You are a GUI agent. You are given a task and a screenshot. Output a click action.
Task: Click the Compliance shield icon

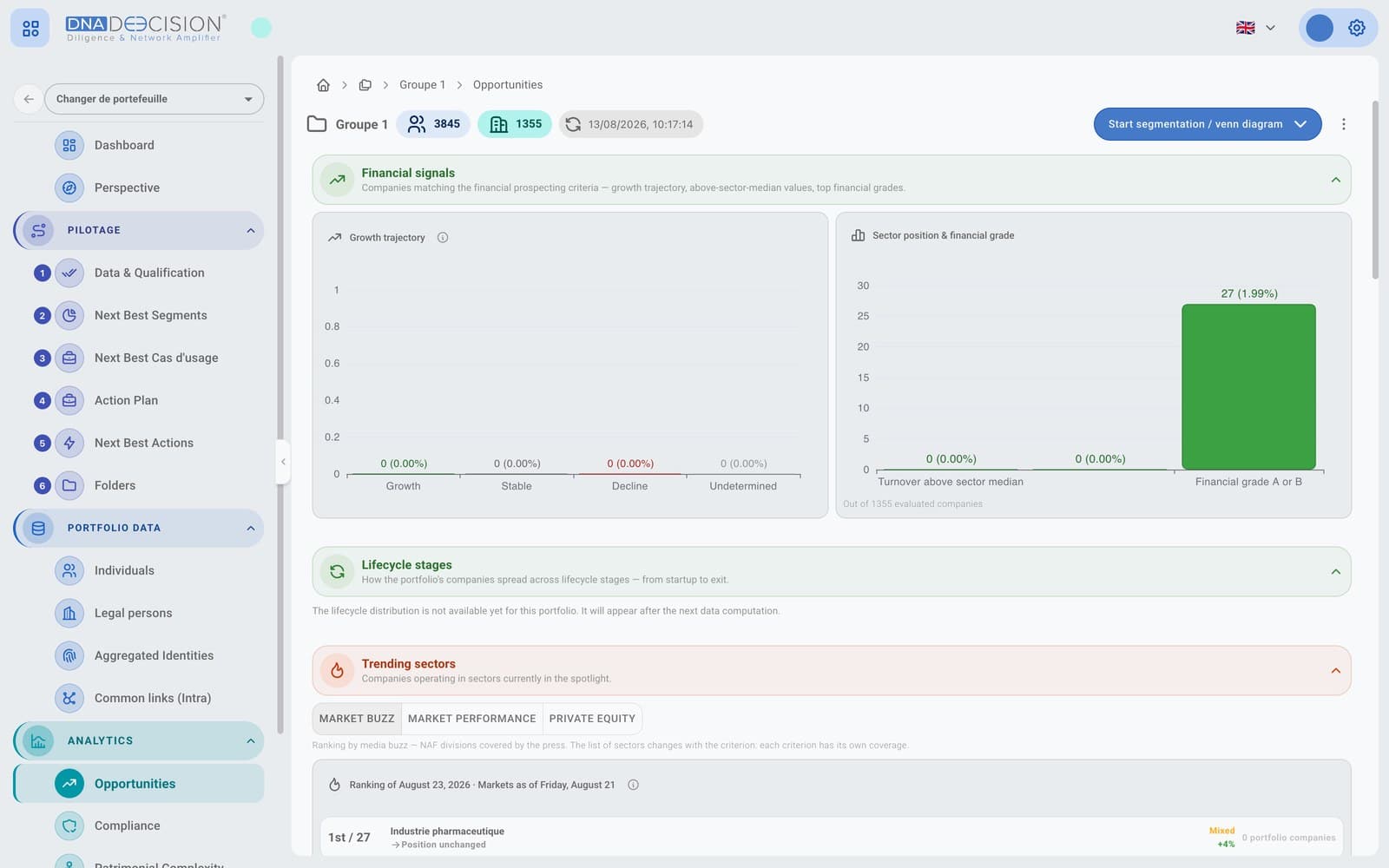69,825
